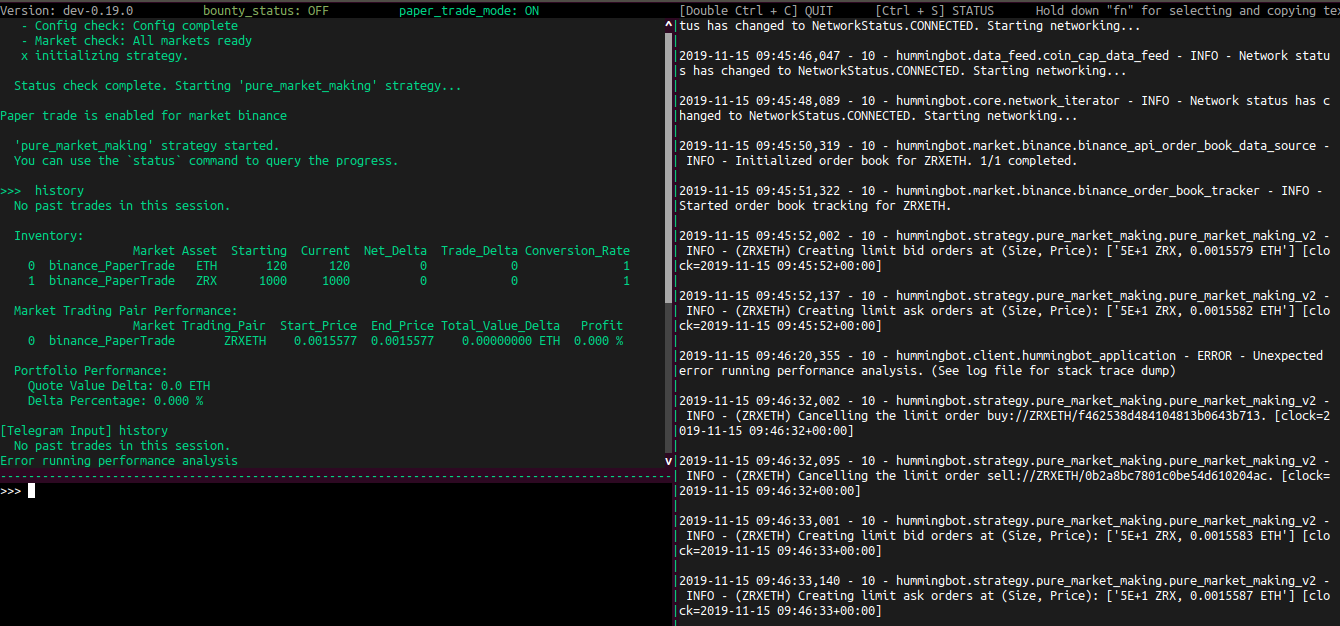Click the 'Start_Price' column header
The height and width of the screenshot is (626, 1340).
tap(318, 326)
